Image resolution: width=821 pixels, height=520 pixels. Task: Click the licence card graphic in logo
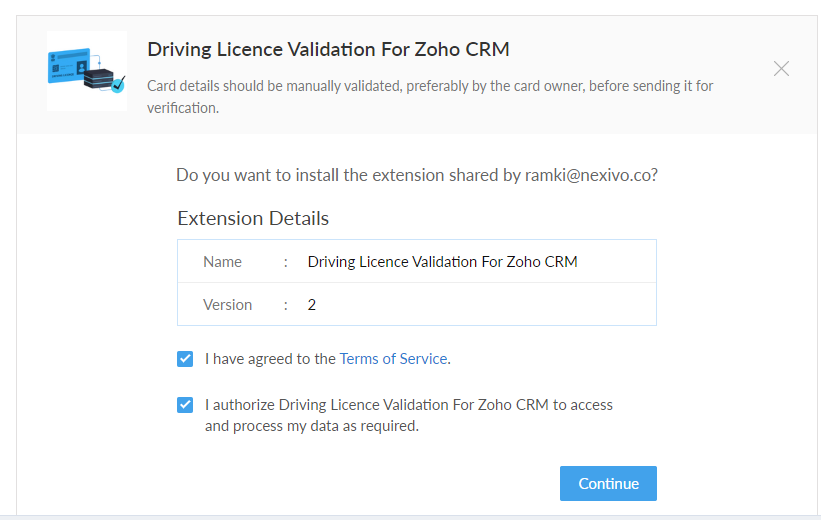69,65
